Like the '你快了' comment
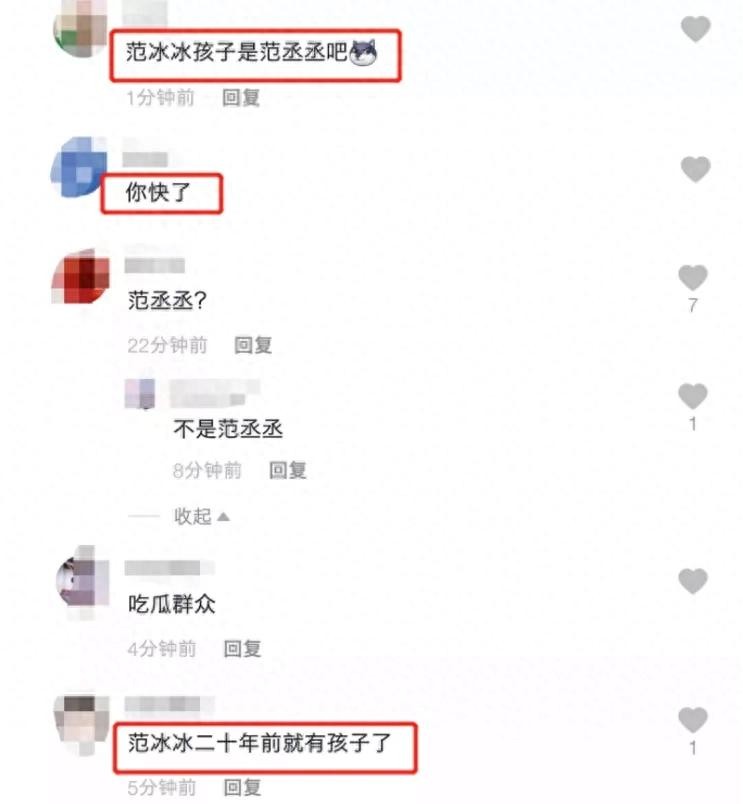Image resolution: width=743 pixels, height=804 pixels. 695,169
